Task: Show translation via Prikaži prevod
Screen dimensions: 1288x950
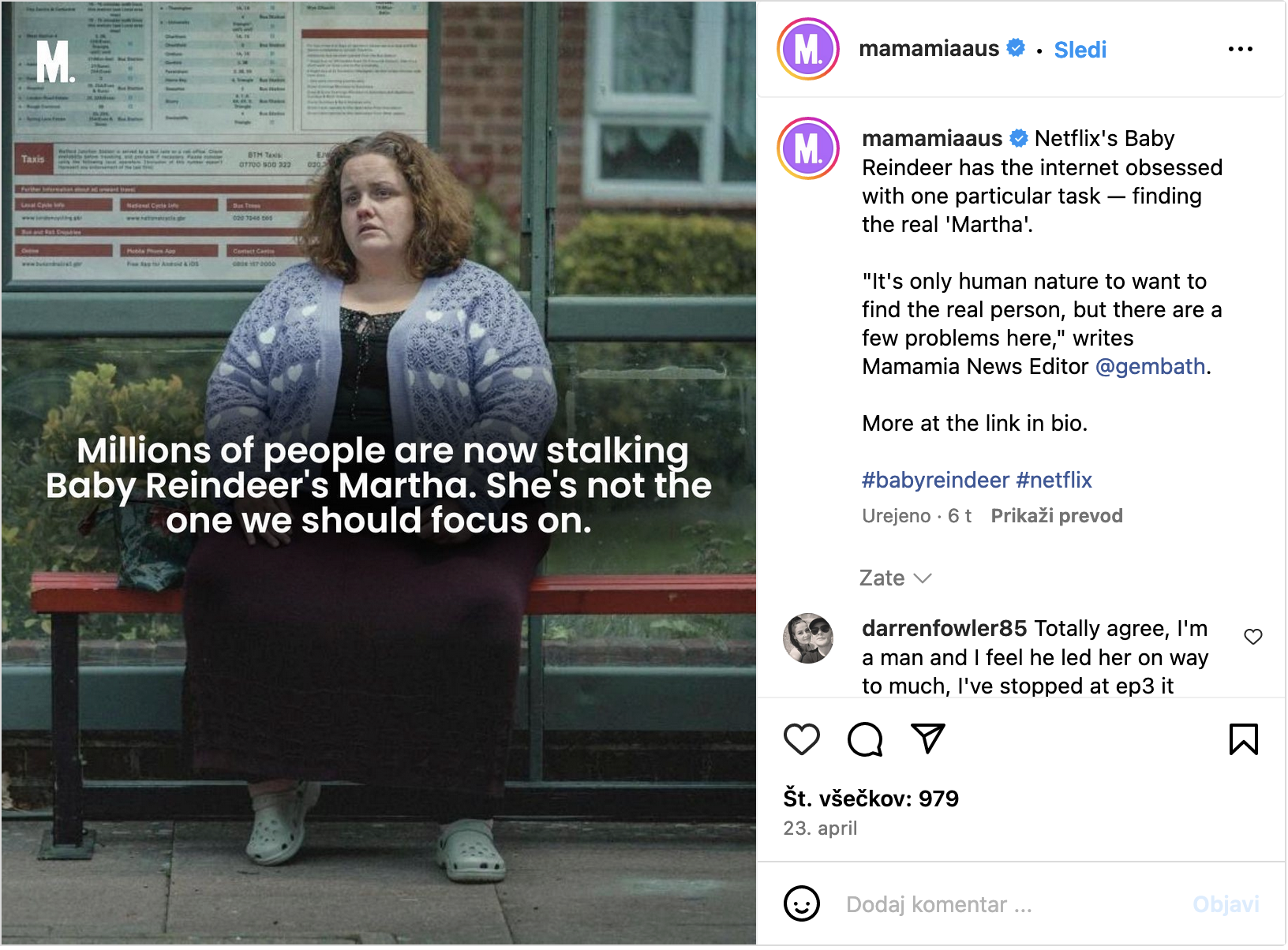Action: pyautogui.click(x=1057, y=516)
